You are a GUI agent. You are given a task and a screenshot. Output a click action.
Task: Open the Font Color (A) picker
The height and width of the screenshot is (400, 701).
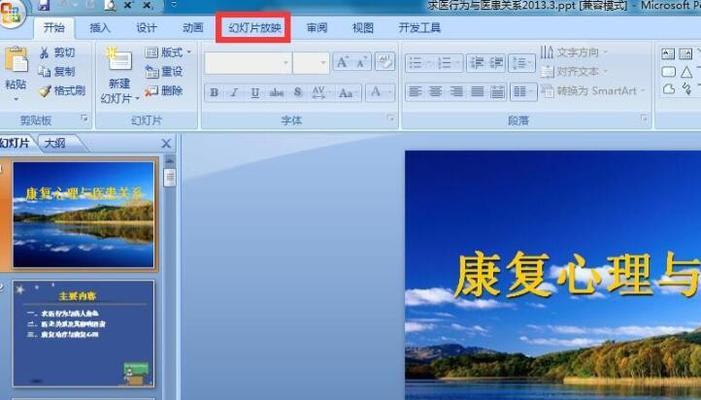point(380,93)
